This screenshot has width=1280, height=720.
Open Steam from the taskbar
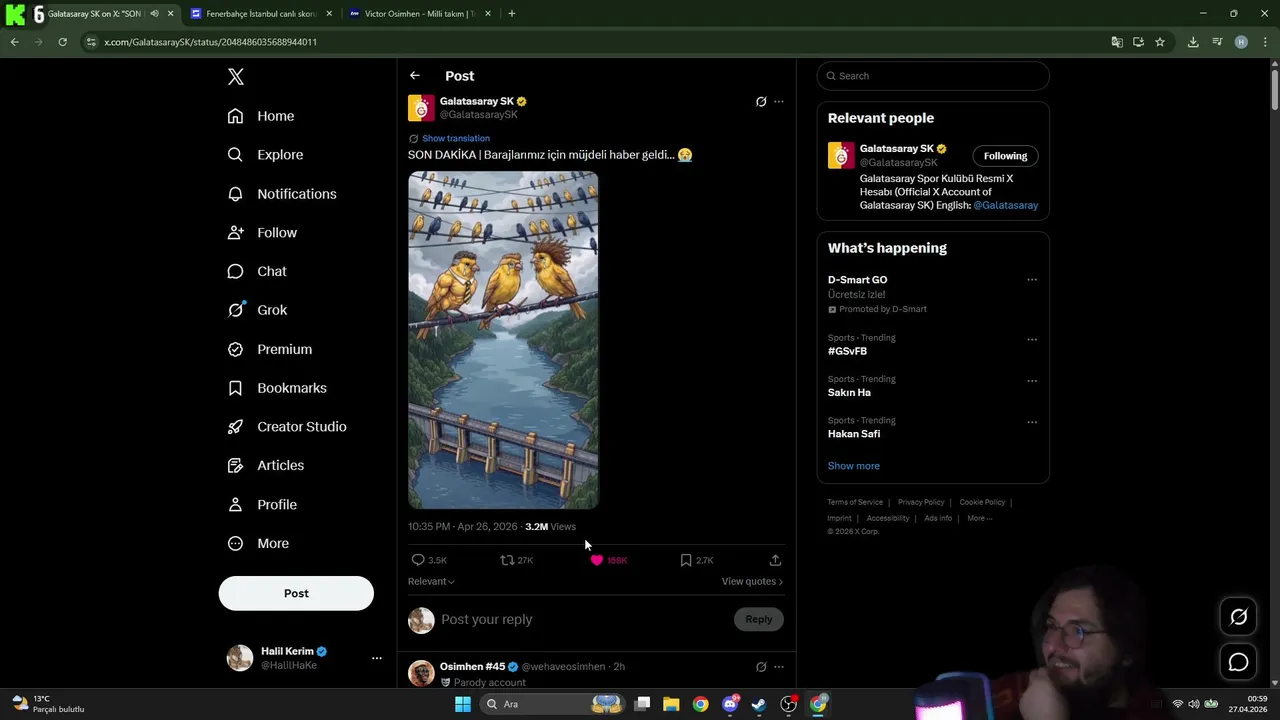click(x=760, y=704)
